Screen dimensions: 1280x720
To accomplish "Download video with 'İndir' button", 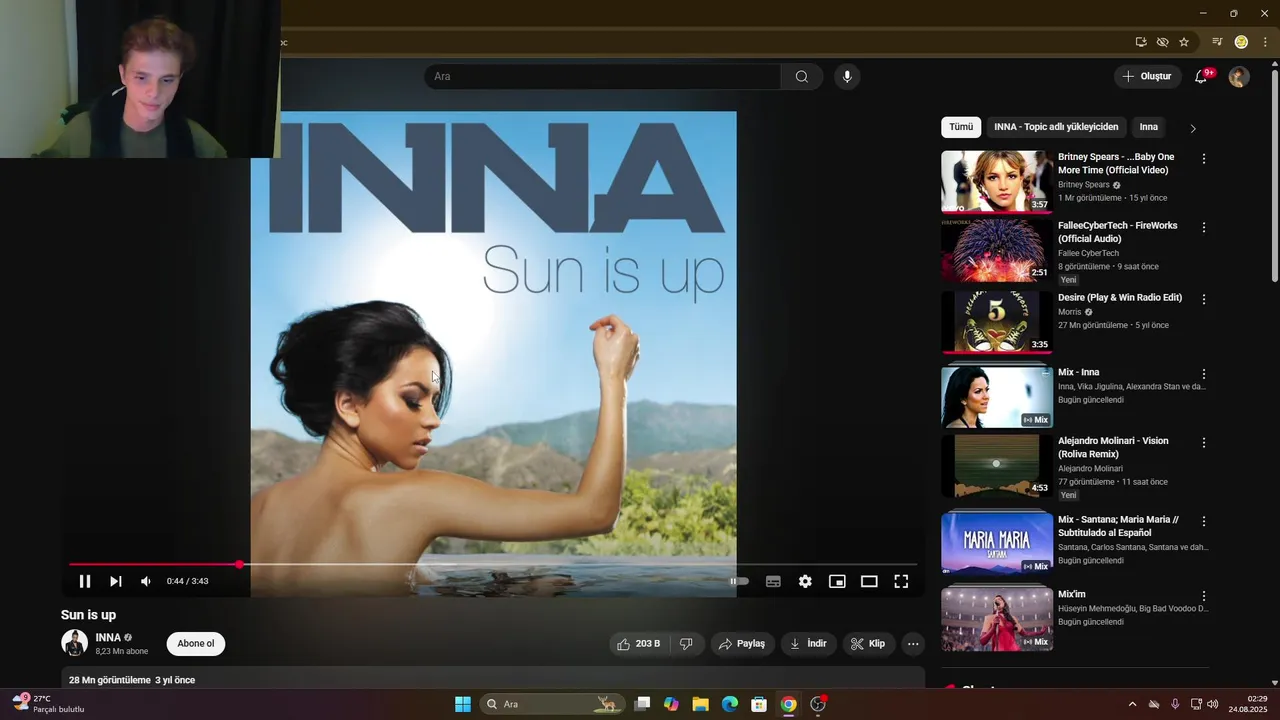I will [809, 644].
